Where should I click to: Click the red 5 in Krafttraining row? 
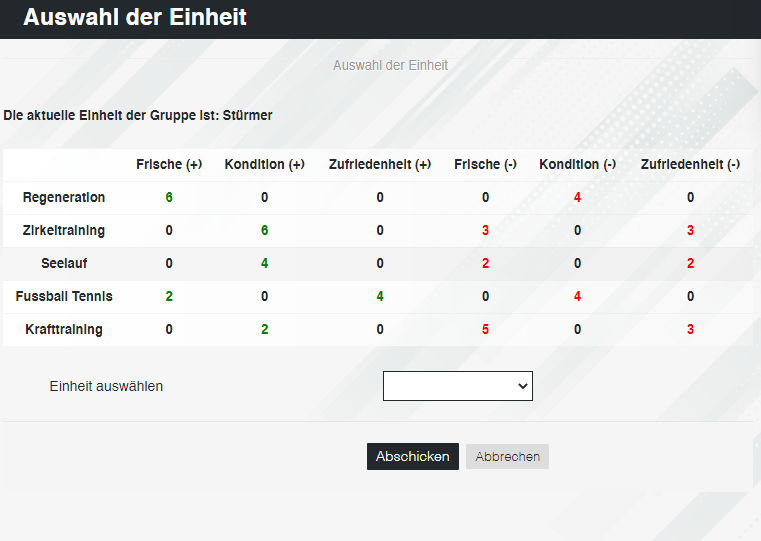pos(485,329)
